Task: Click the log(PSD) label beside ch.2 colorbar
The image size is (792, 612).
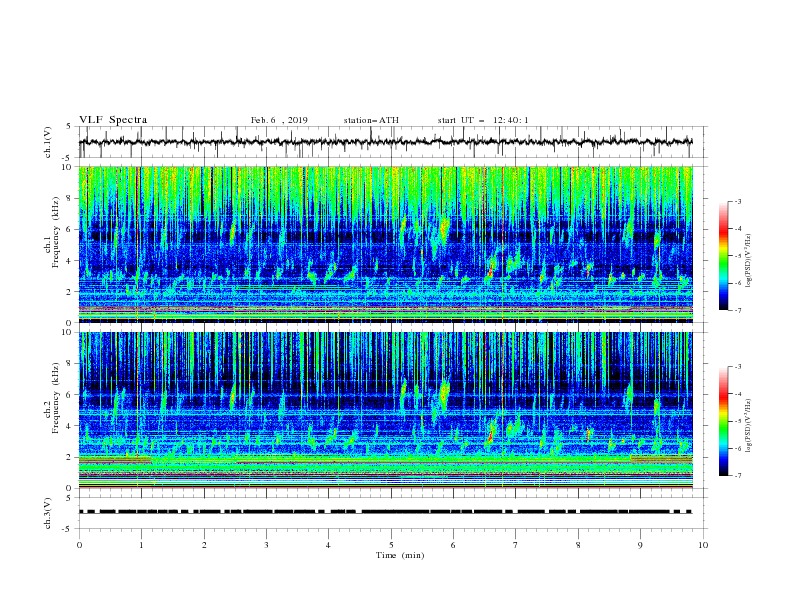Action: pos(749,426)
